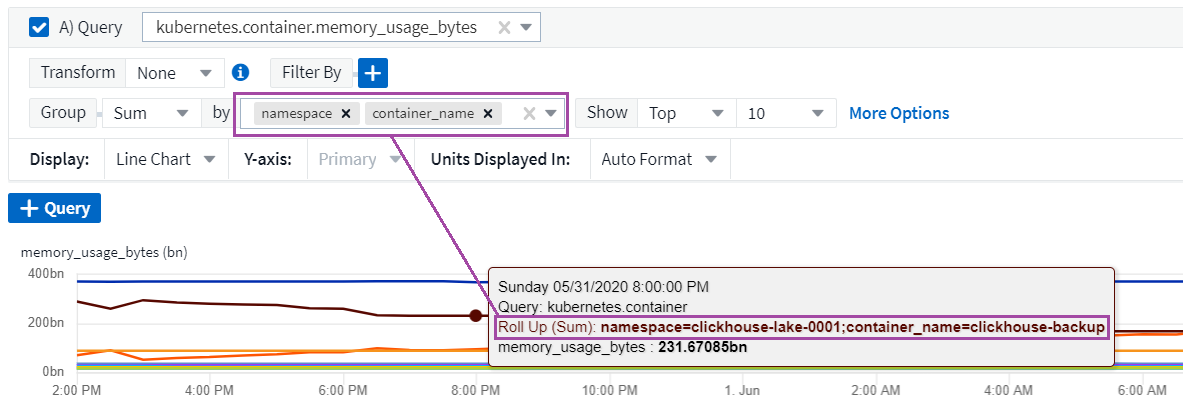
Task: Change the Top 10 count dropdown
Action: (x=786, y=113)
